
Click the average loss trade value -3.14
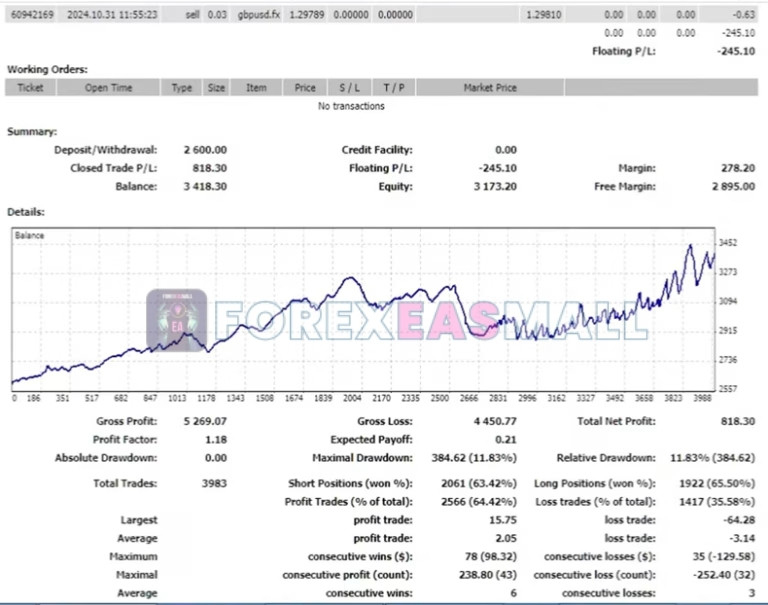coord(742,538)
